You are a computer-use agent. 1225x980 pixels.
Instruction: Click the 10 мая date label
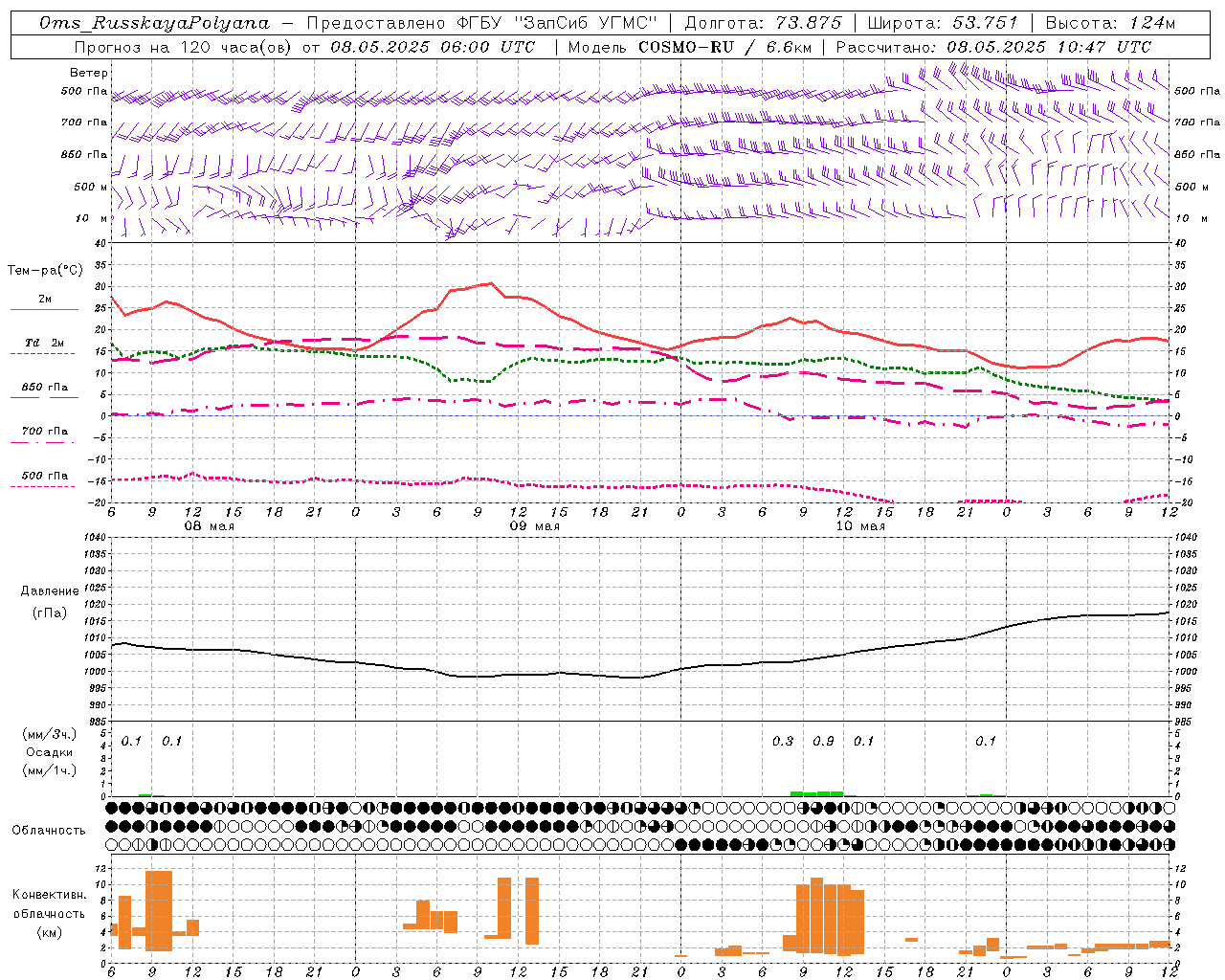pyautogui.click(x=860, y=526)
